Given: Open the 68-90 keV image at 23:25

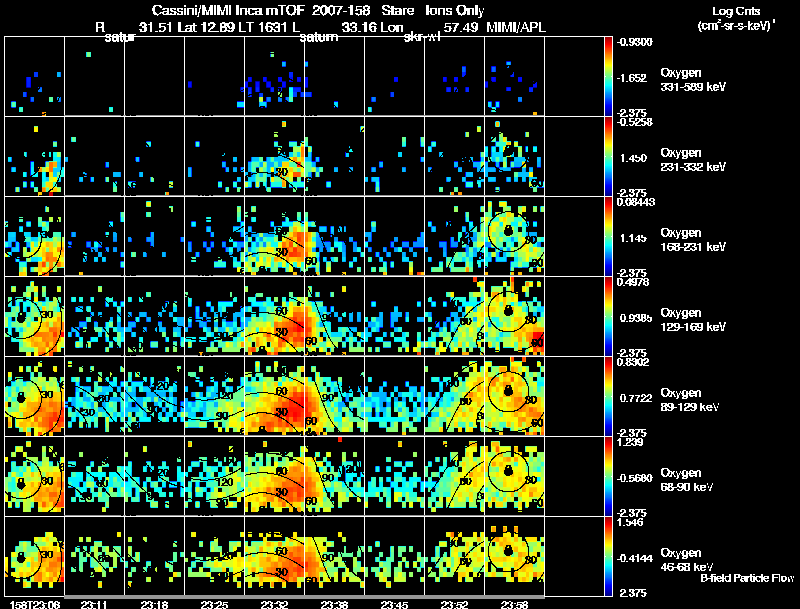Looking at the screenshot, I should coord(214,476).
